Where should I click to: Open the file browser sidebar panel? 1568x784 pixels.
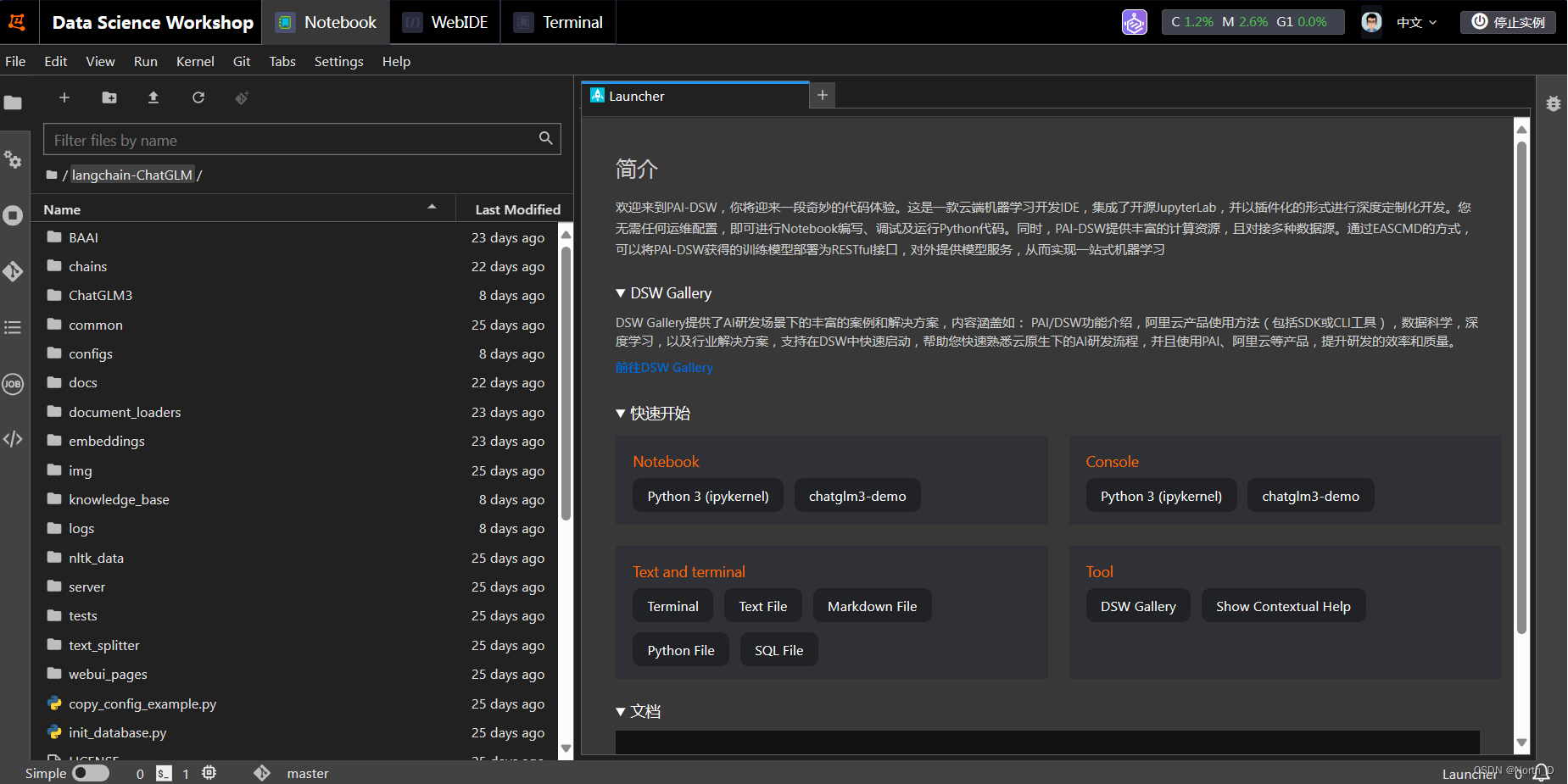tap(13, 103)
